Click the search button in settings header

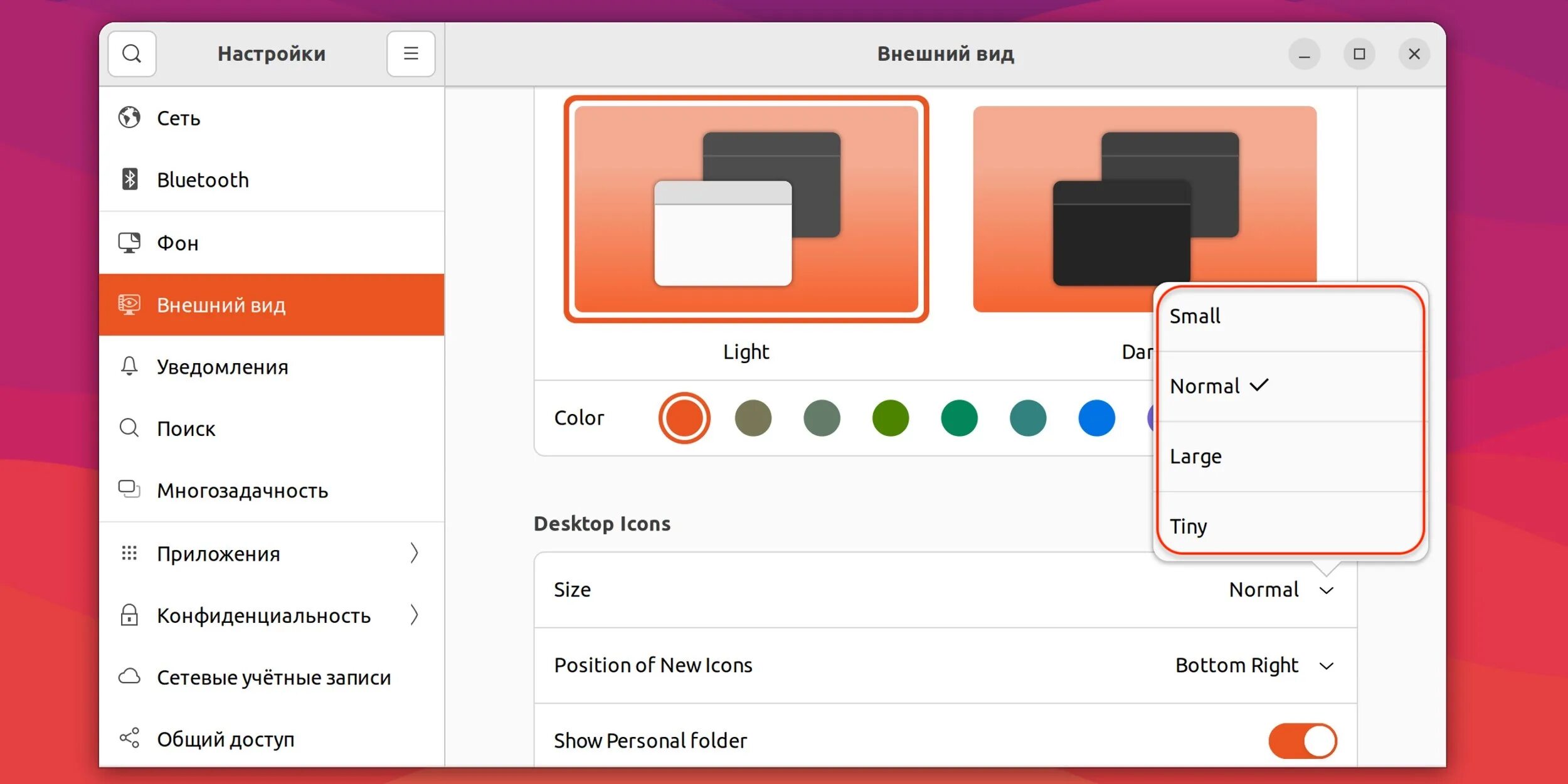click(134, 54)
